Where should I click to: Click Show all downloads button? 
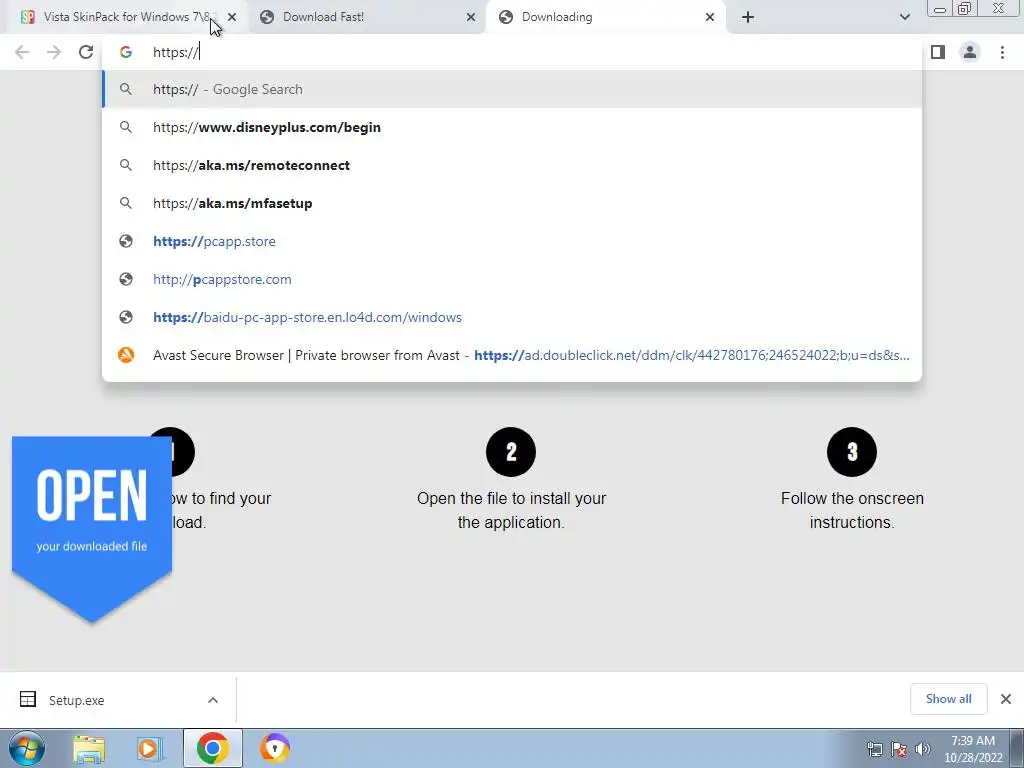coord(948,699)
